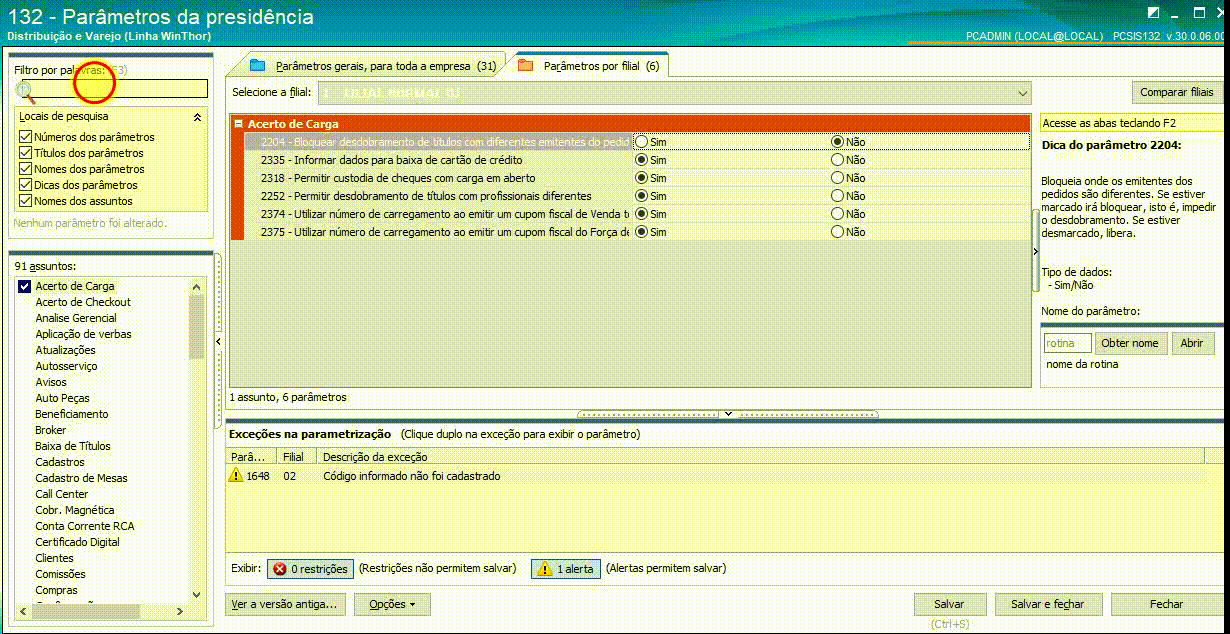This screenshot has height=634, width=1230.
Task: Select Não for parameter 2252
Action: coord(837,196)
